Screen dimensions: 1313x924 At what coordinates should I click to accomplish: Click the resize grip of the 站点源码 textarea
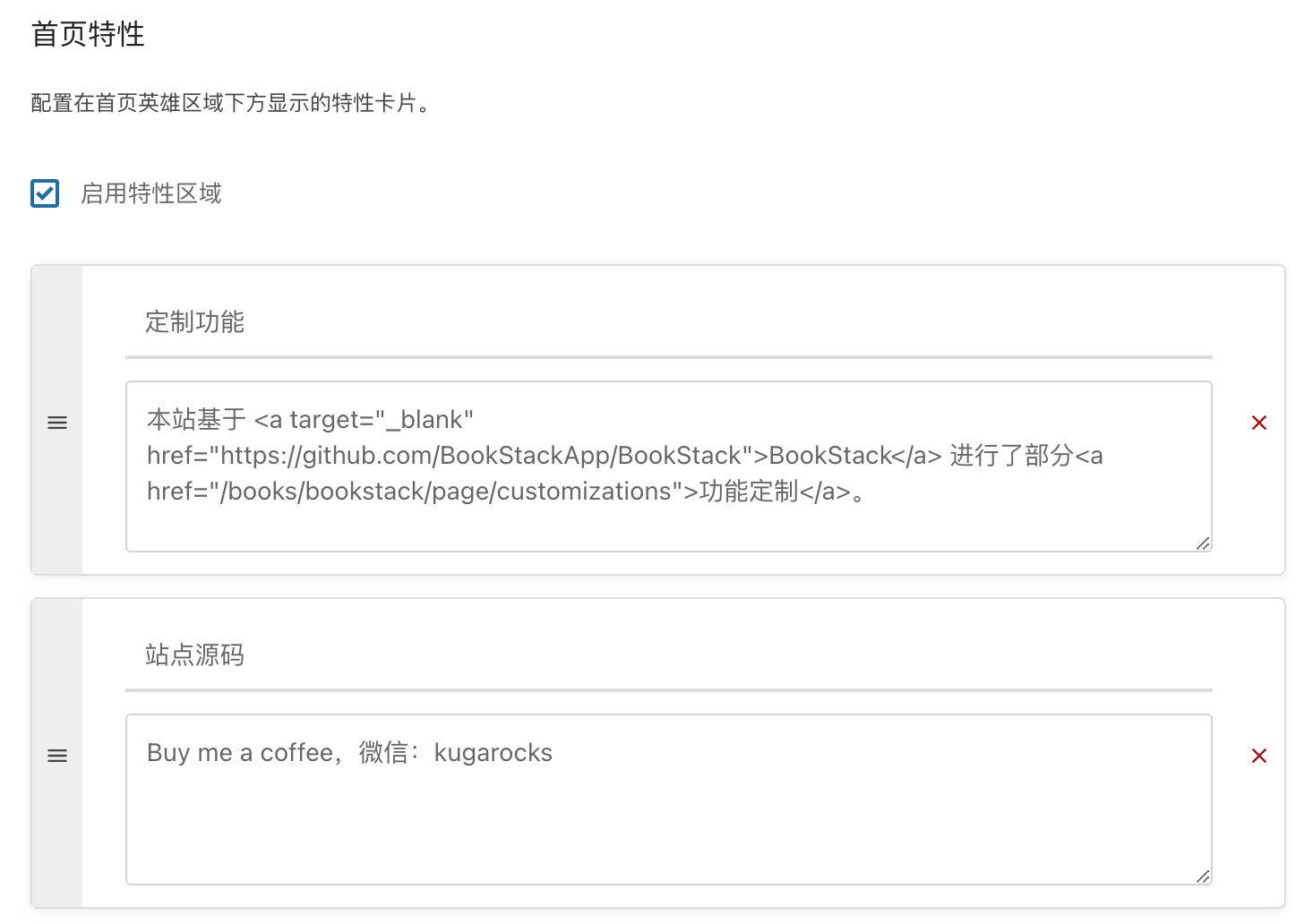(1203, 877)
